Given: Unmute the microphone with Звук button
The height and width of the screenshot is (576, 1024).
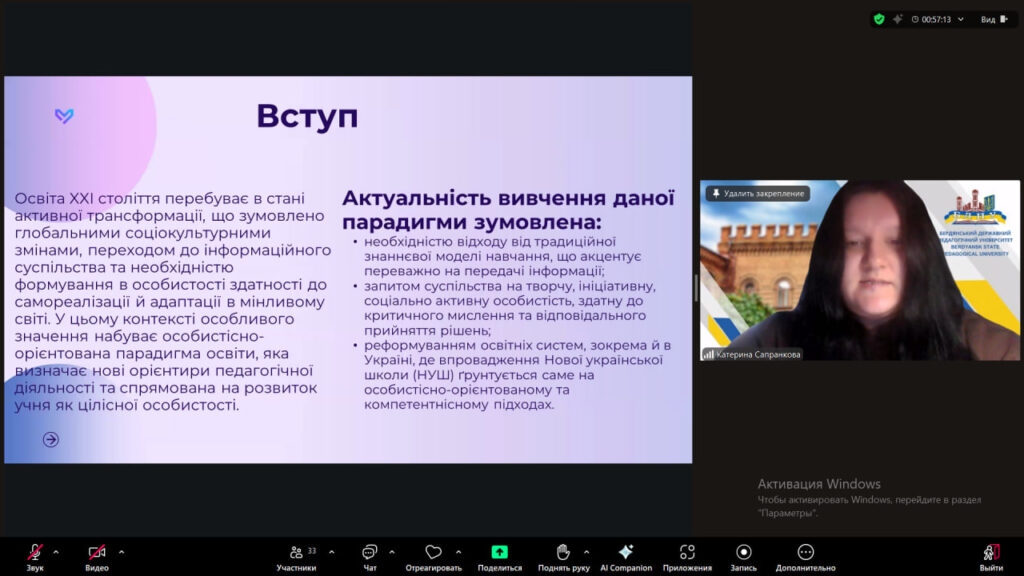Looking at the screenshot, I should pyautogui.click(x=35, y=553).
